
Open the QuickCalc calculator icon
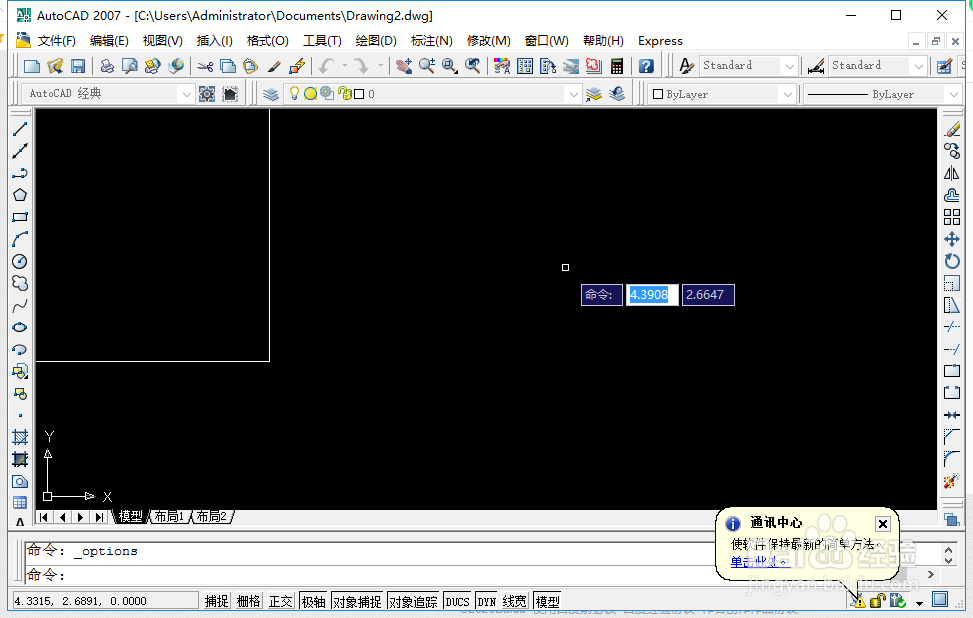tap(617, 66)
